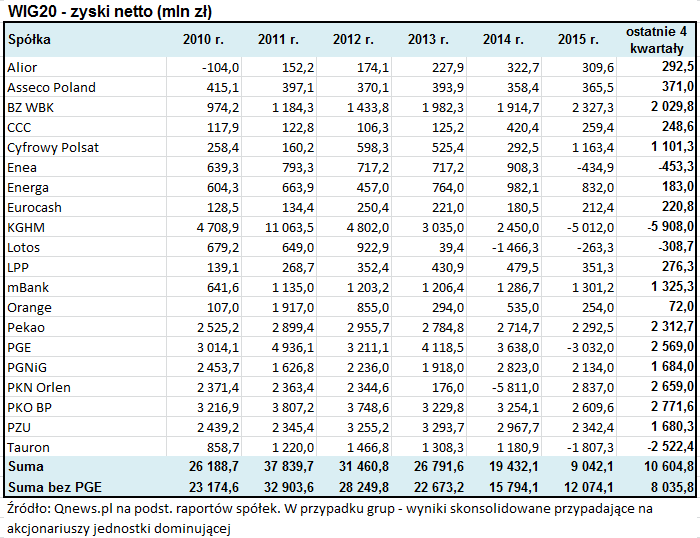Select the '2010 r.' column header
700x538 pixels.
(204, 40)
